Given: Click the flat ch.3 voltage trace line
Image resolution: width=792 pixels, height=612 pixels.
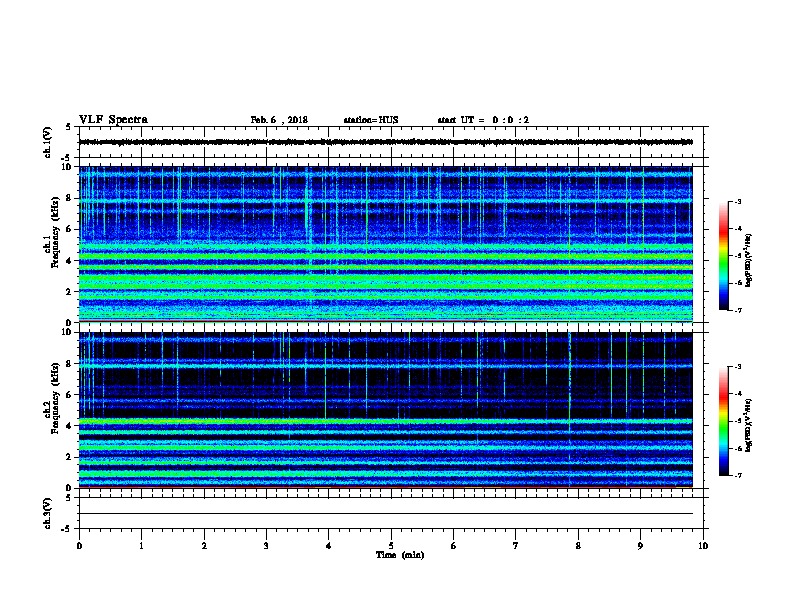Looking at the screenshot, I should pos(386,514).
